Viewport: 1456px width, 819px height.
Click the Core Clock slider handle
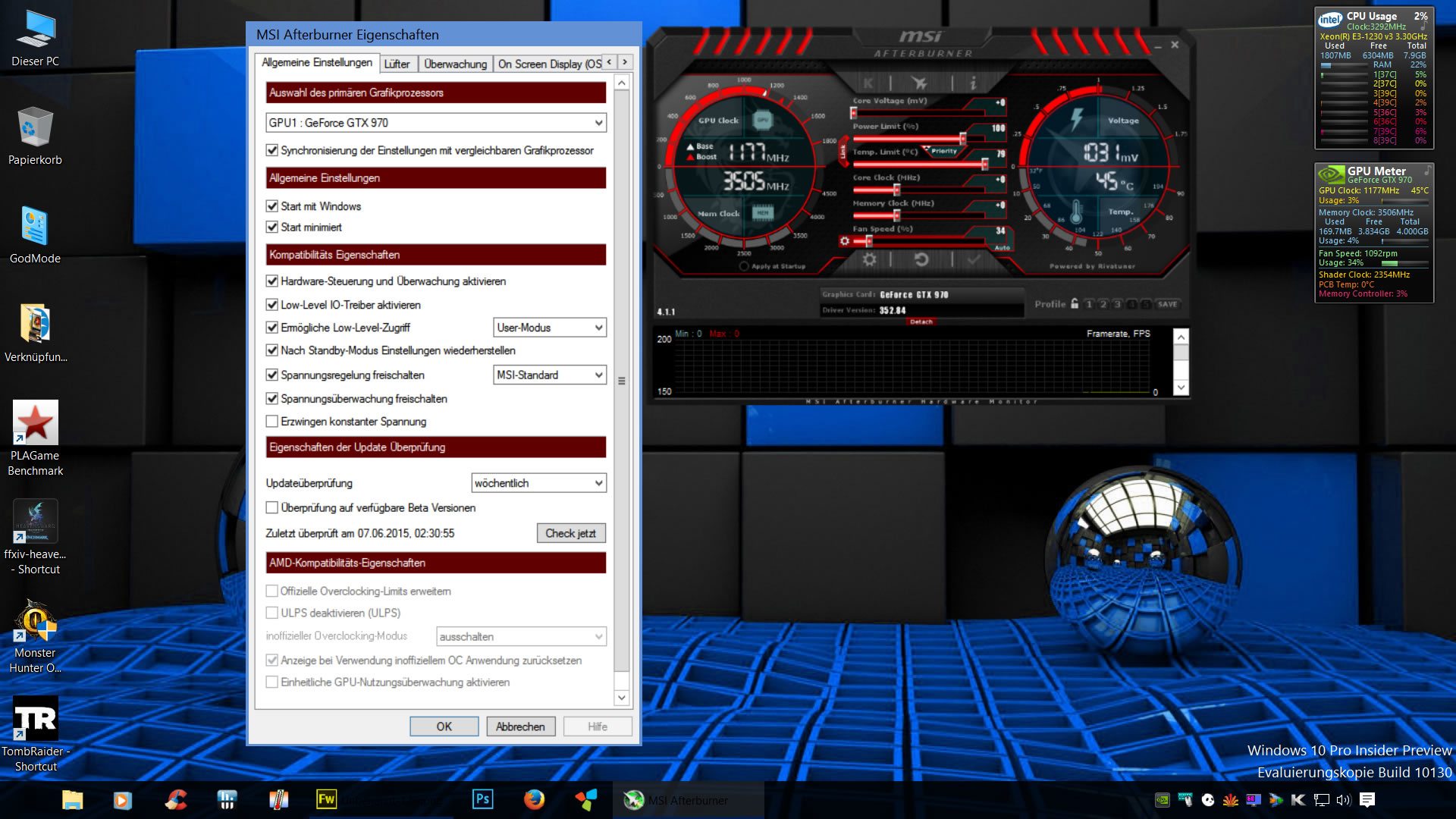click(x=896, y=190)
